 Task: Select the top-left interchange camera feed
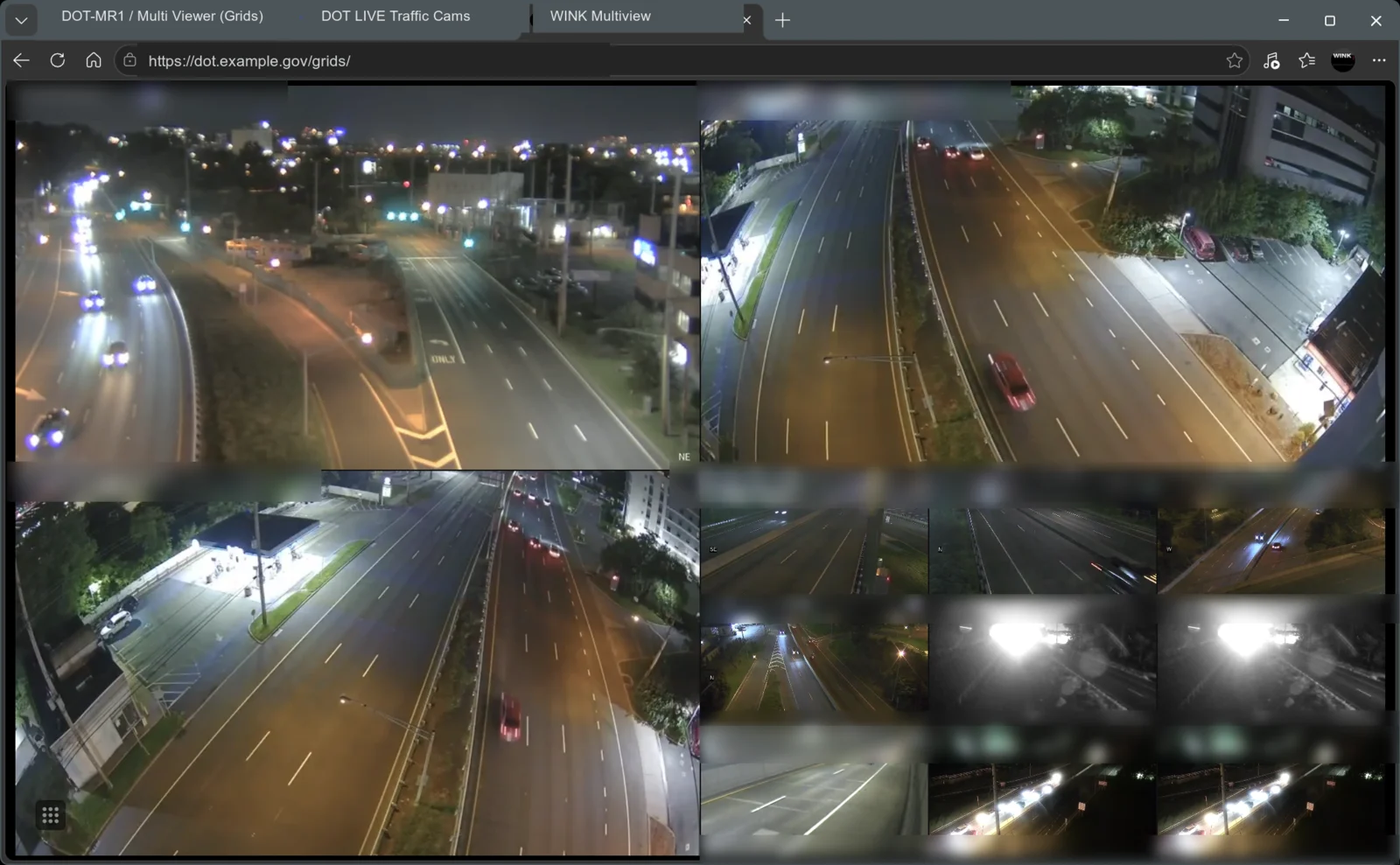(x=357, y=277)
